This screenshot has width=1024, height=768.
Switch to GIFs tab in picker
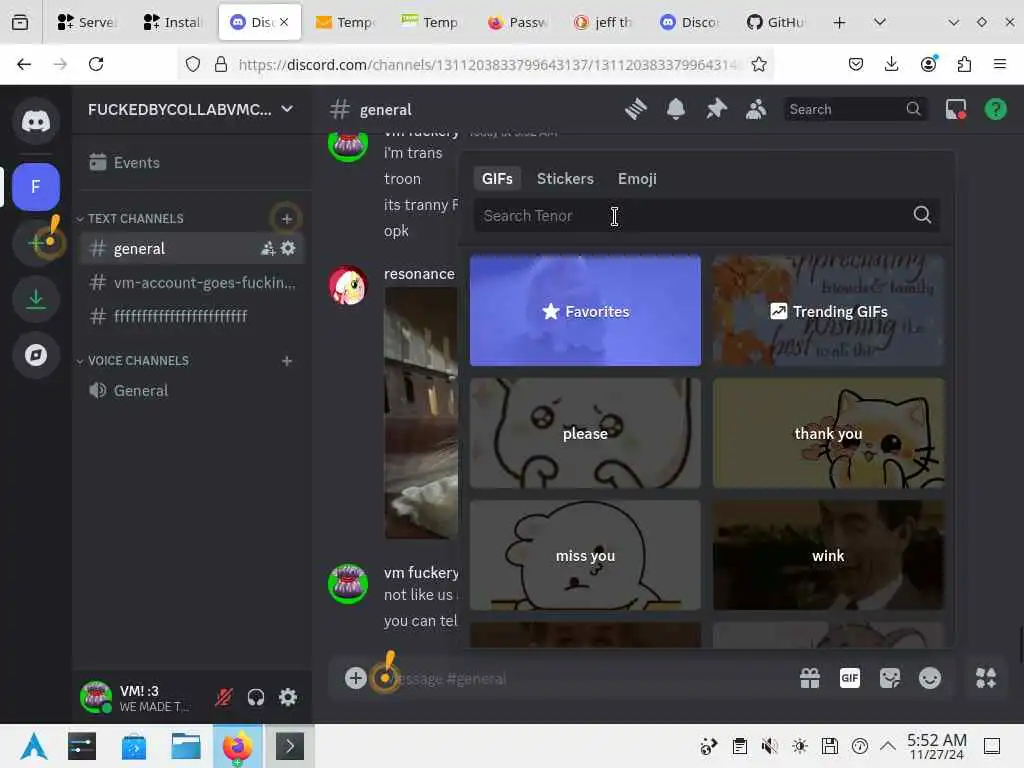[497, 178]
